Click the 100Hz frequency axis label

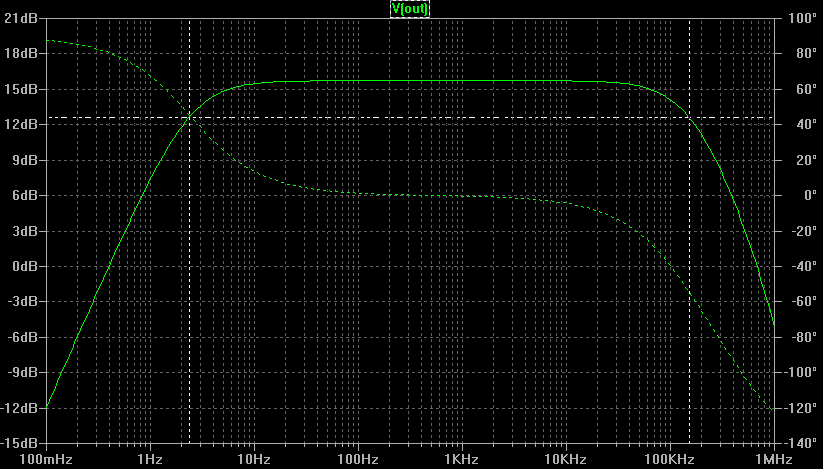coord(358,460)
